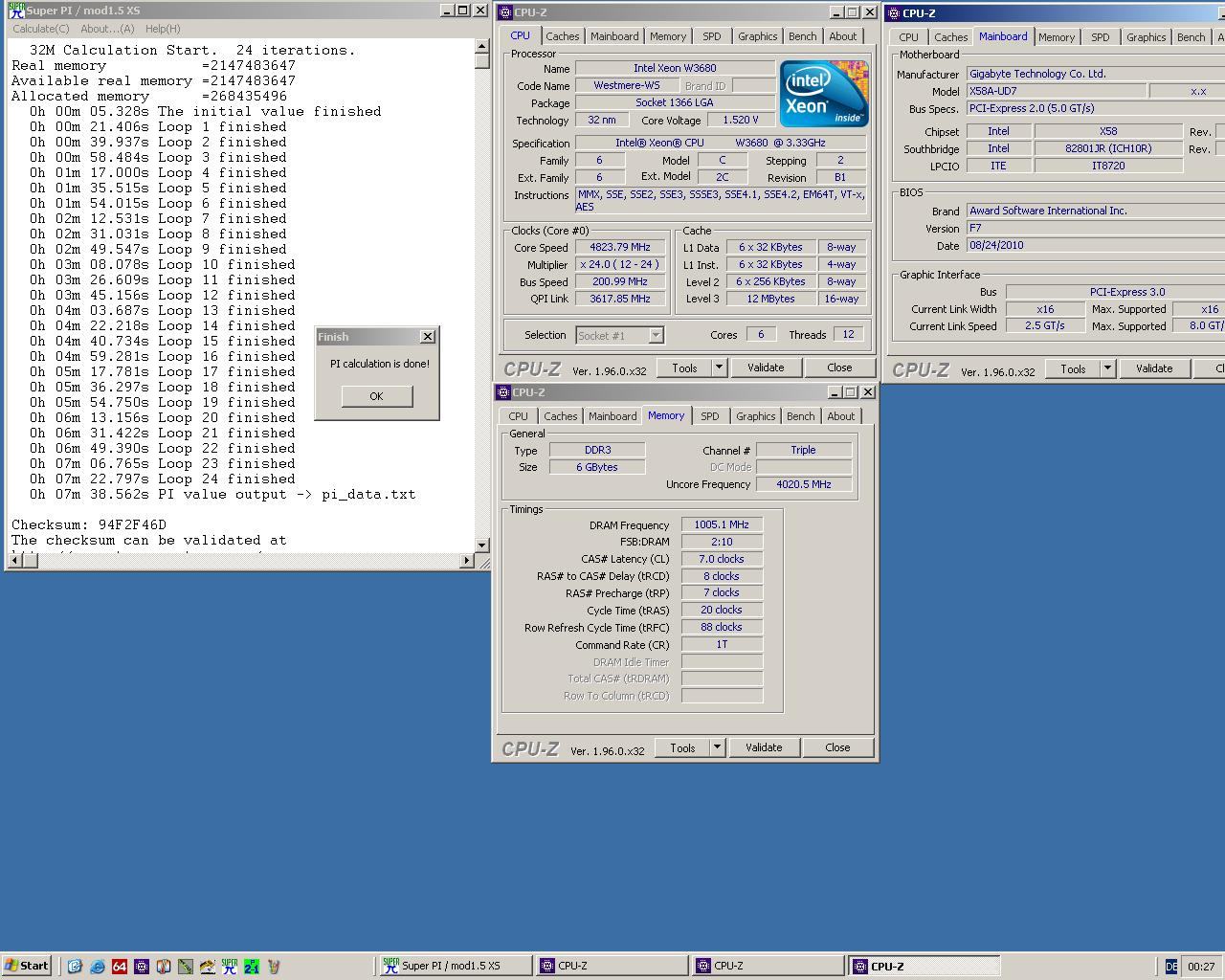Image resolution: width=1225 pixels, height=980 pixels.
Task: Open About tab in CPU-Z CPU window
Action: coord(843,36)
